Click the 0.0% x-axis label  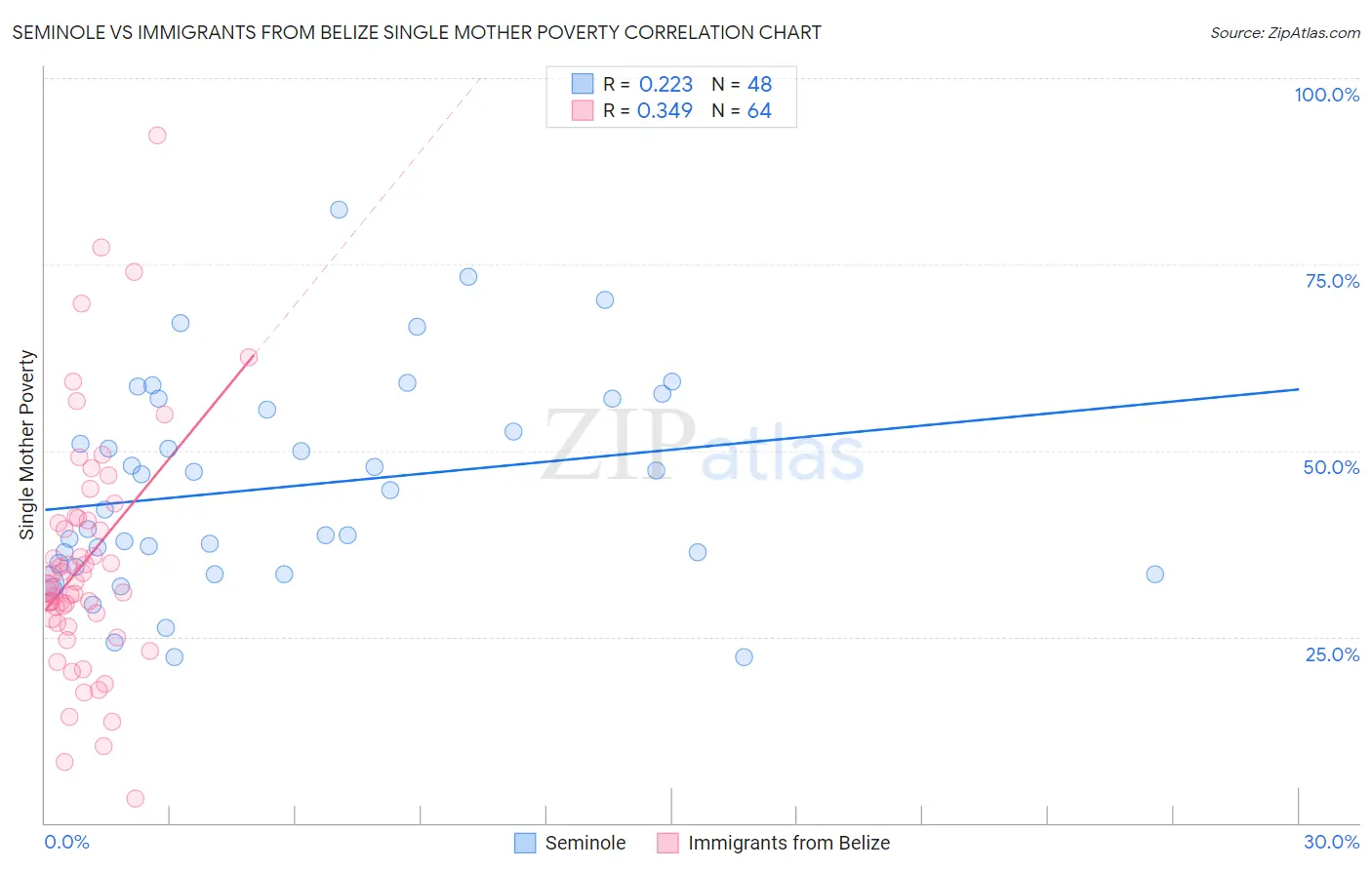tap(66, 842)
